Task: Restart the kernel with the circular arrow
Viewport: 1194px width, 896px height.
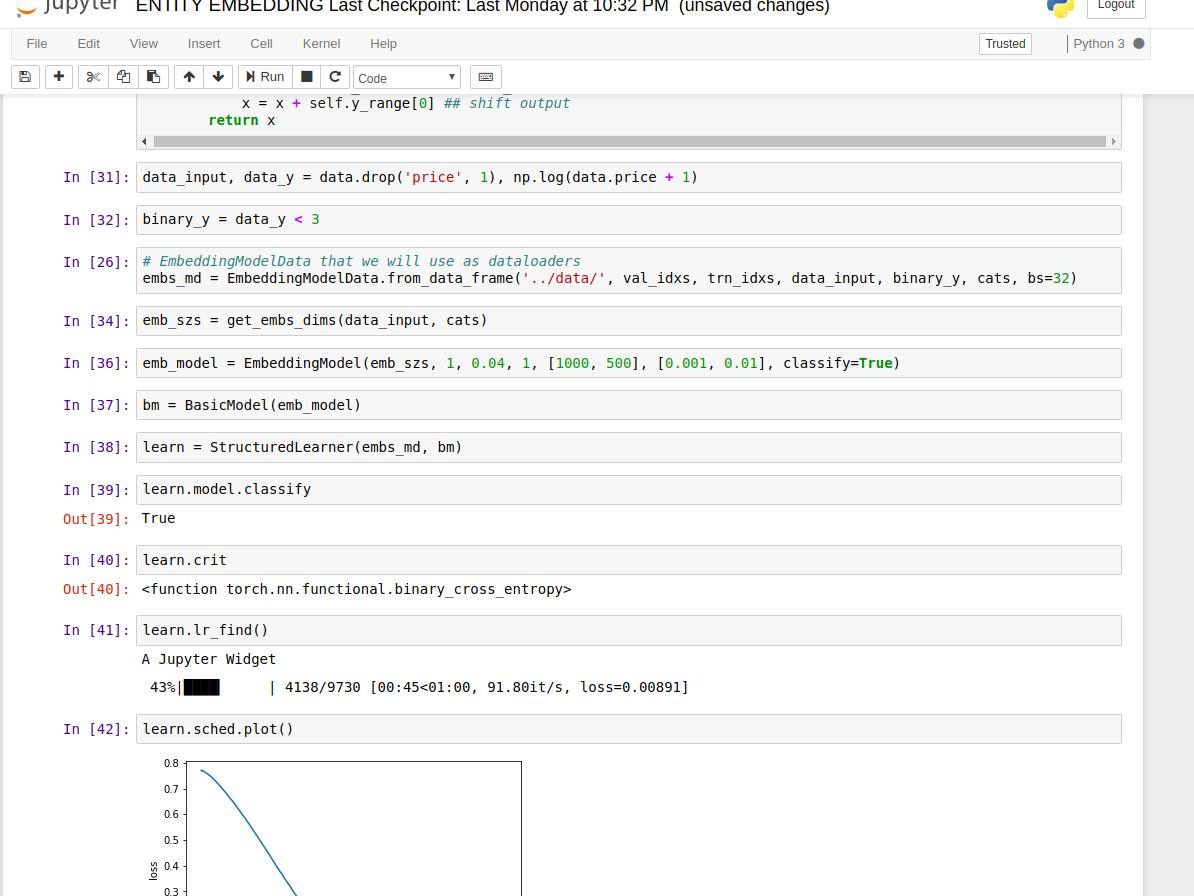Action: (x=335, y=77)
